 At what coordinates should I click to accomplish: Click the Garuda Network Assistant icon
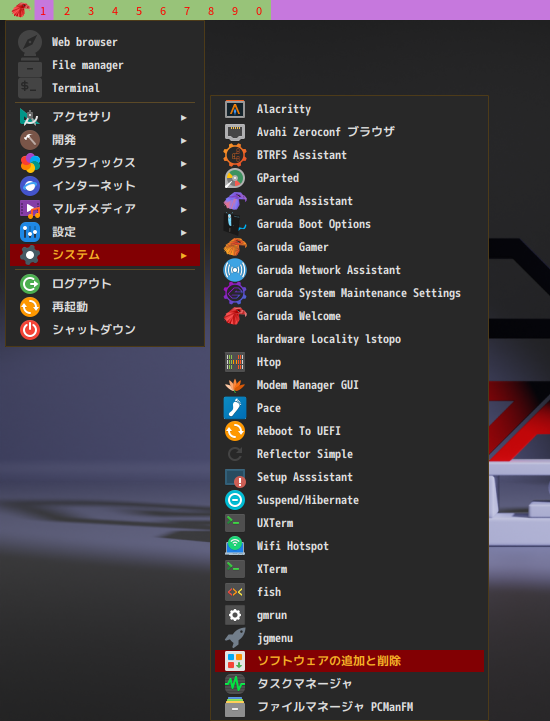point(235,270)
